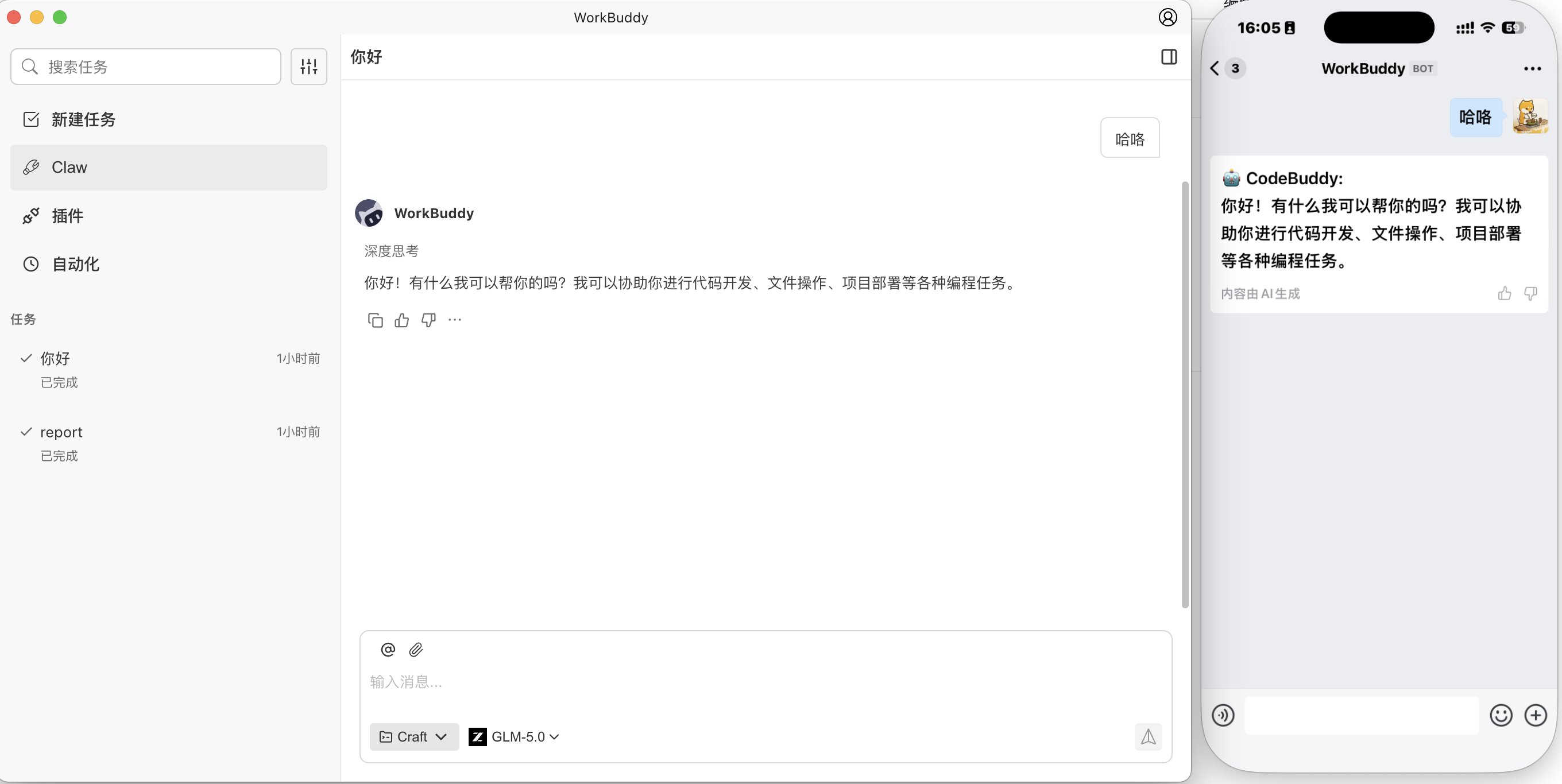Open the emoji picker in the phone chat
The image size is (1562, 784).
(1501, 716)
